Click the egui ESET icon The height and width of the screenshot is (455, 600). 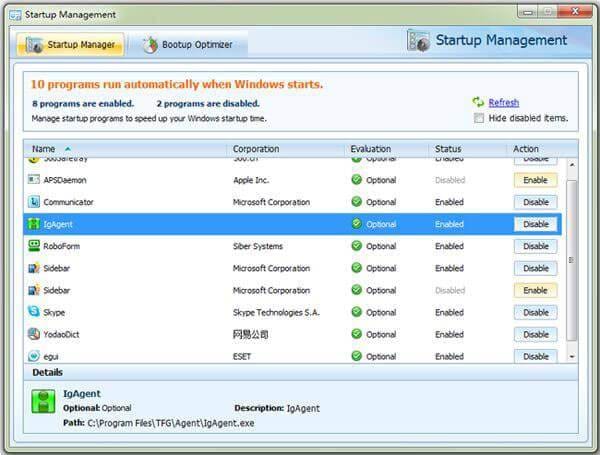[x=35, y=356]
